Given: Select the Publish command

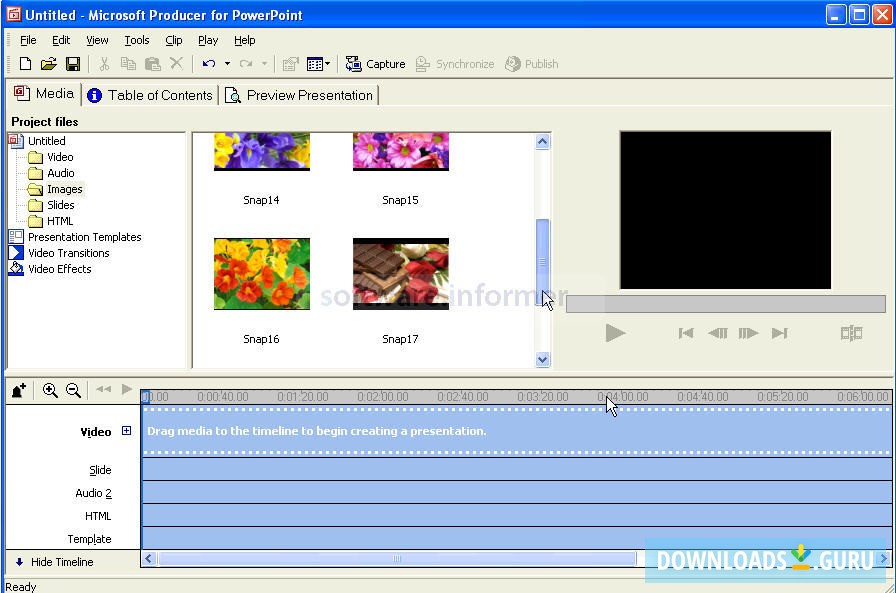Looking at the screenshot, I should [x=531, y=63].
